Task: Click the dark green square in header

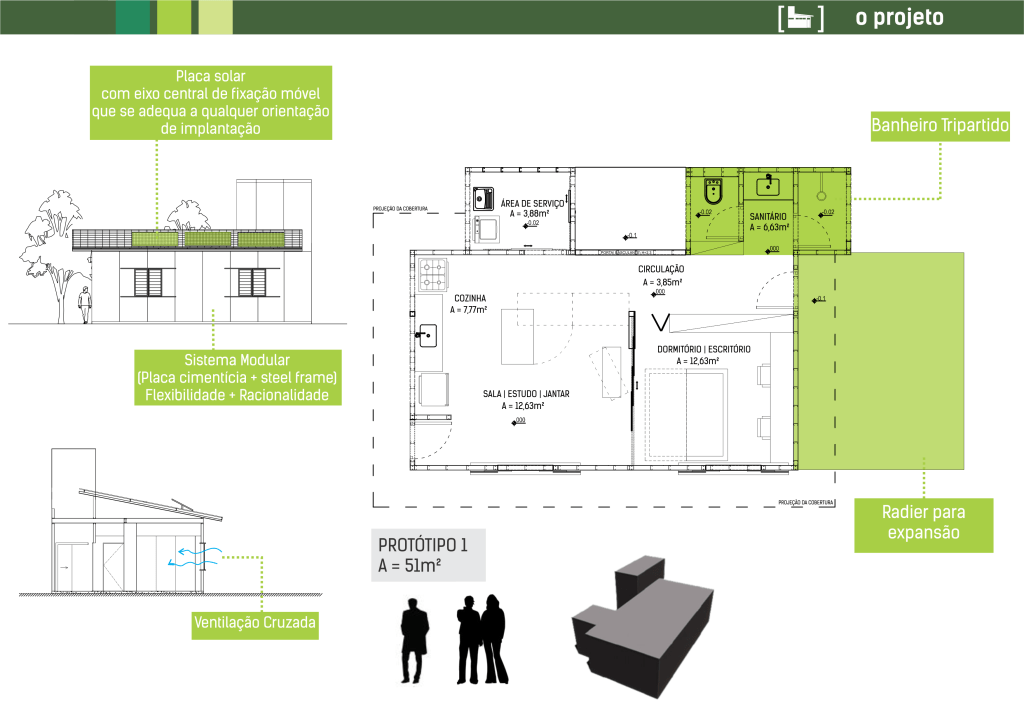Action: point(133,17)
